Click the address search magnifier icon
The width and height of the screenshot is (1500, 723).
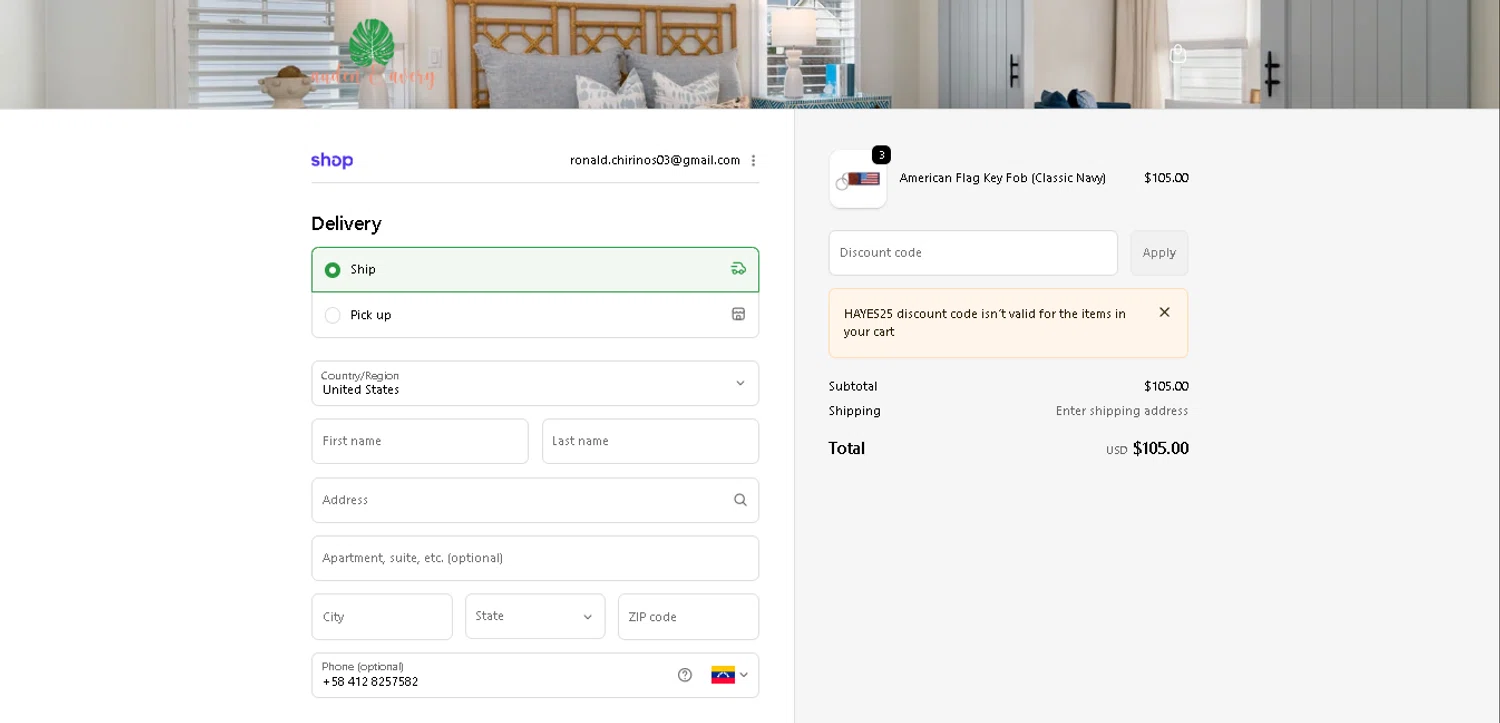(740, 500)
